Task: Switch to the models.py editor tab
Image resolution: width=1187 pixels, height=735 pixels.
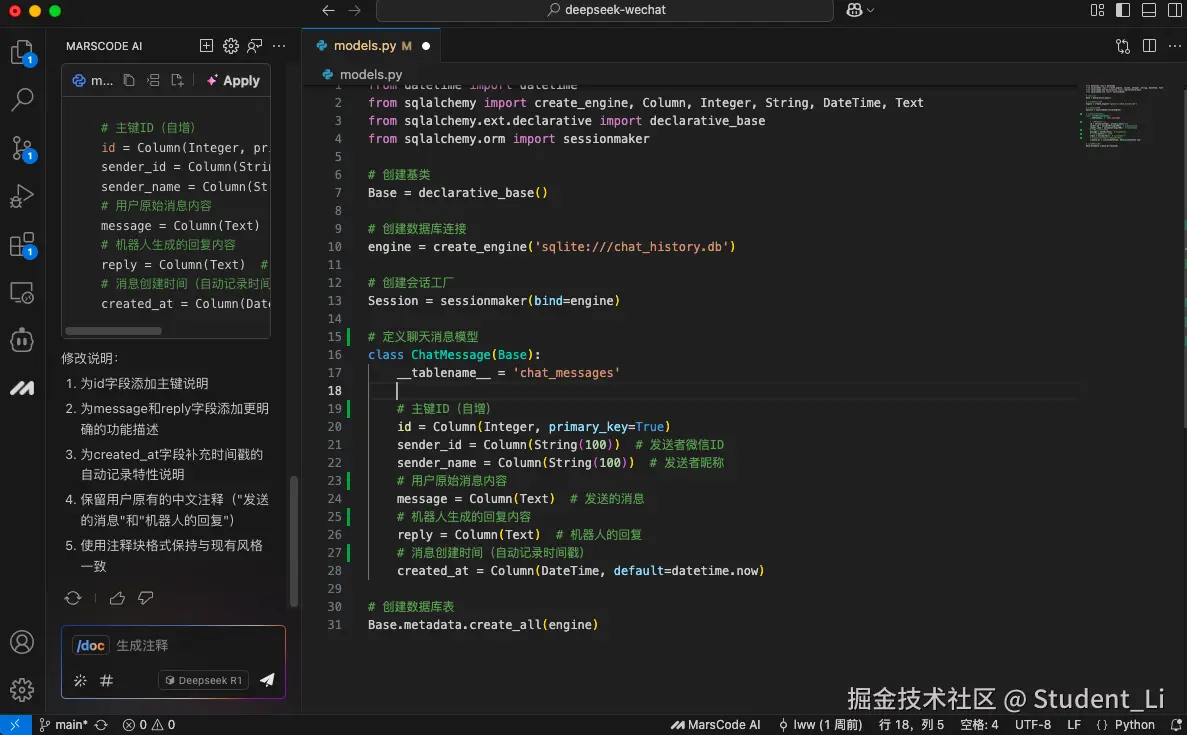Action: (370, 45)
